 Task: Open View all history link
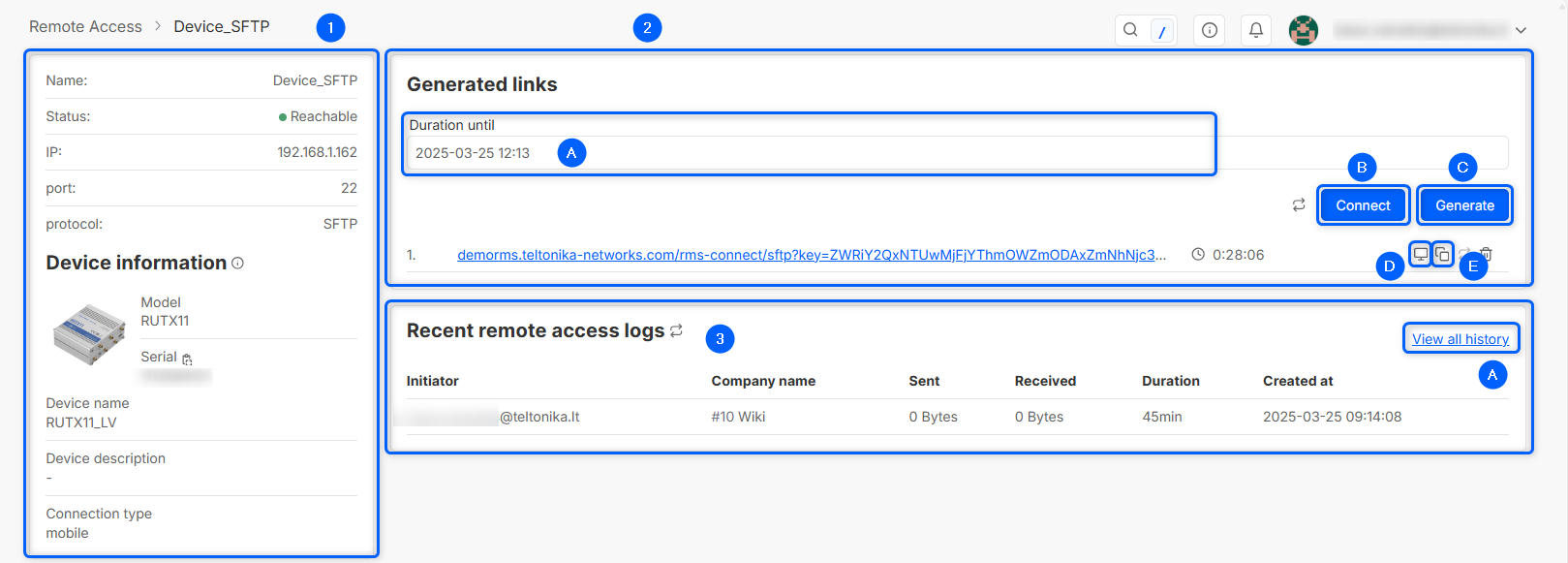pos(1460,339)
